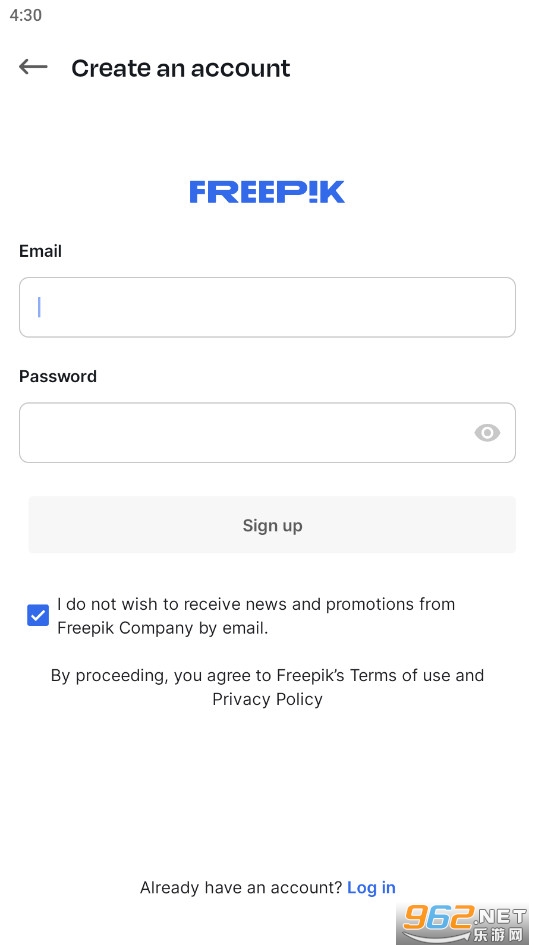
Task: Tap the Create an account title
Action: pos(181,68)
